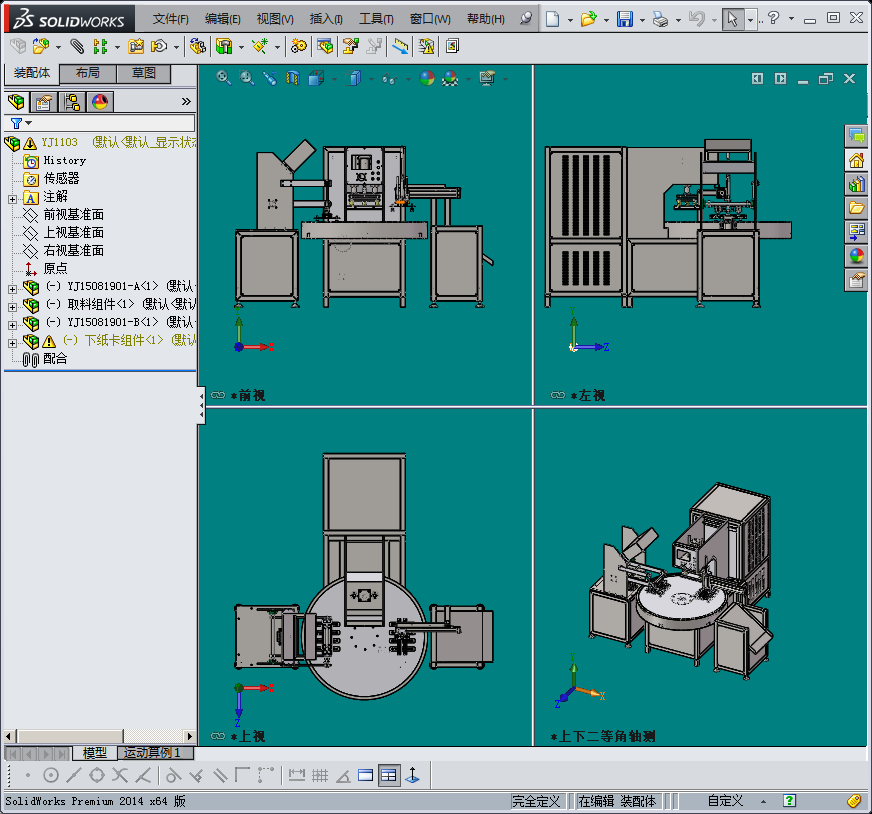Click the Print icon in the toolbar

[x=659, y=19]
